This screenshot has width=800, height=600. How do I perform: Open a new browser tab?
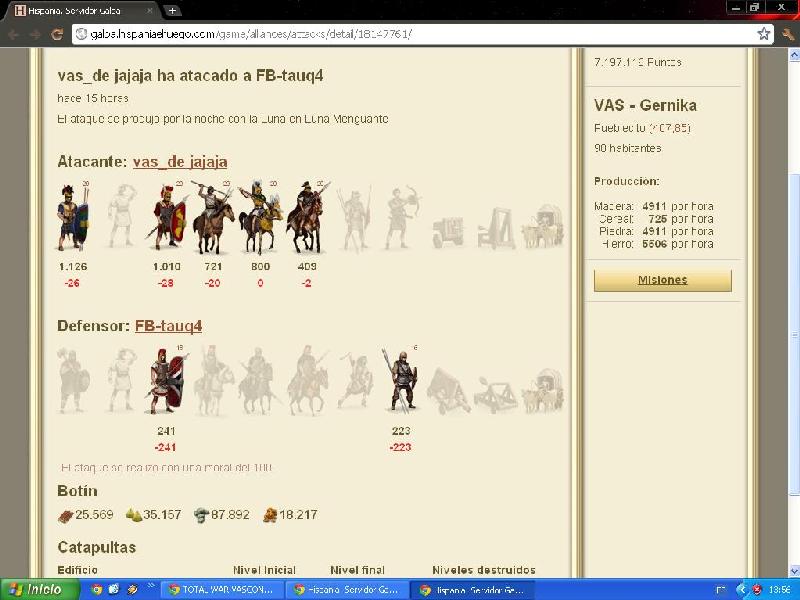(x=172, y=10)
